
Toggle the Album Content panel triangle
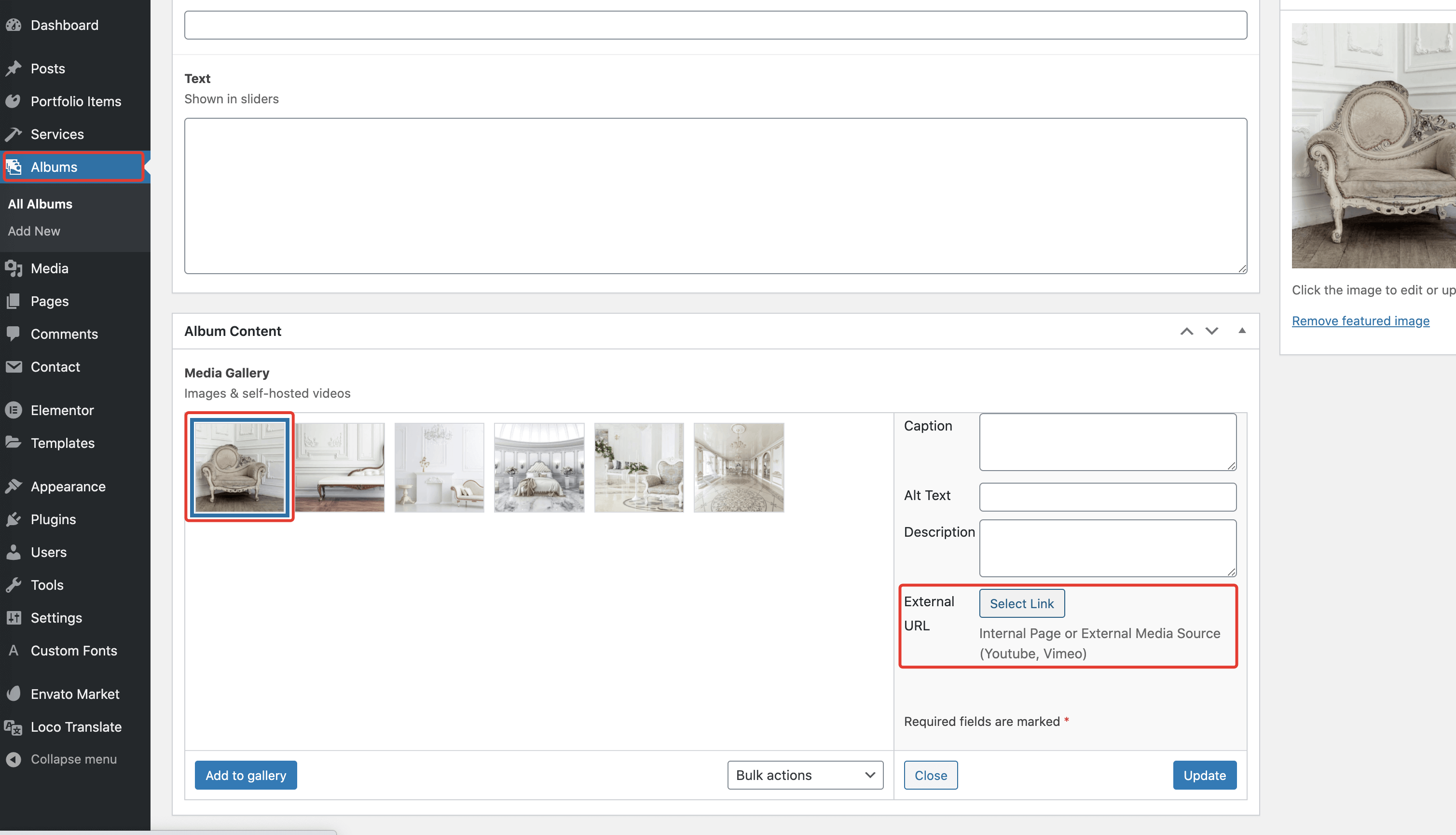(1242, 331)
